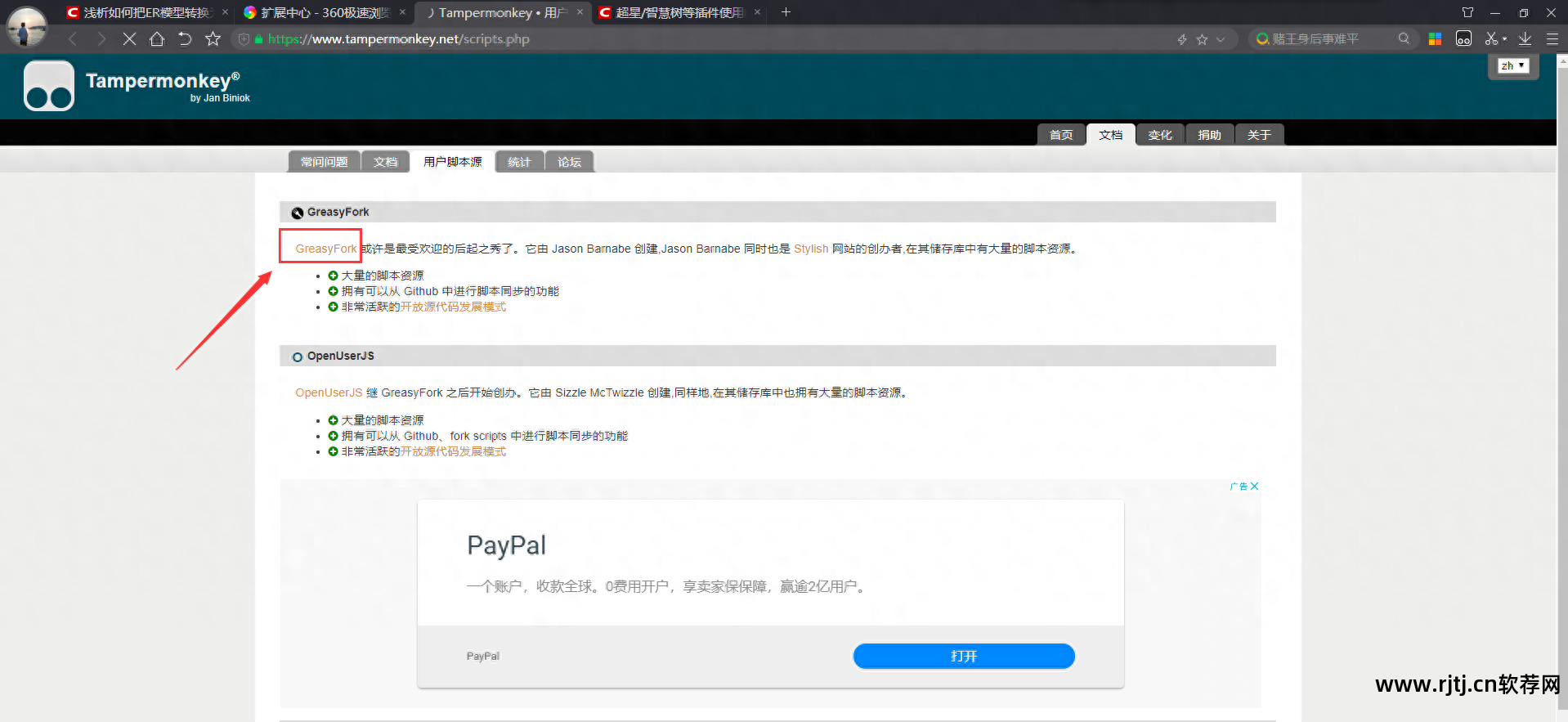The image size is (1568, 722).
Task: Expand the address bar dropdown arrow
Action: click(1221, 39)
